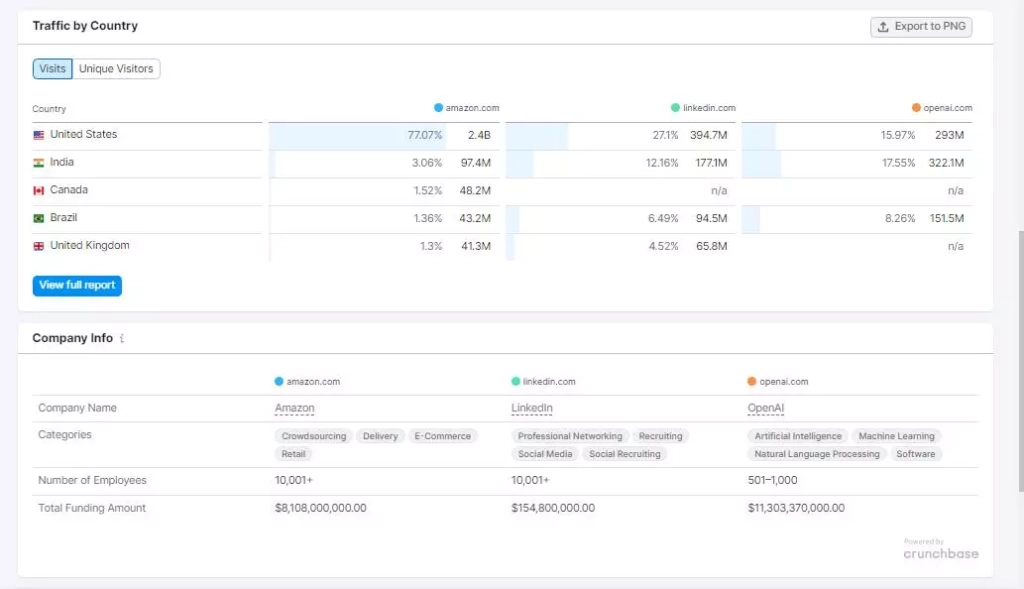Click the Number of Employees row label
Image resolution: width=1024 pixels, height=589 pixels.
tap(92, 480)
